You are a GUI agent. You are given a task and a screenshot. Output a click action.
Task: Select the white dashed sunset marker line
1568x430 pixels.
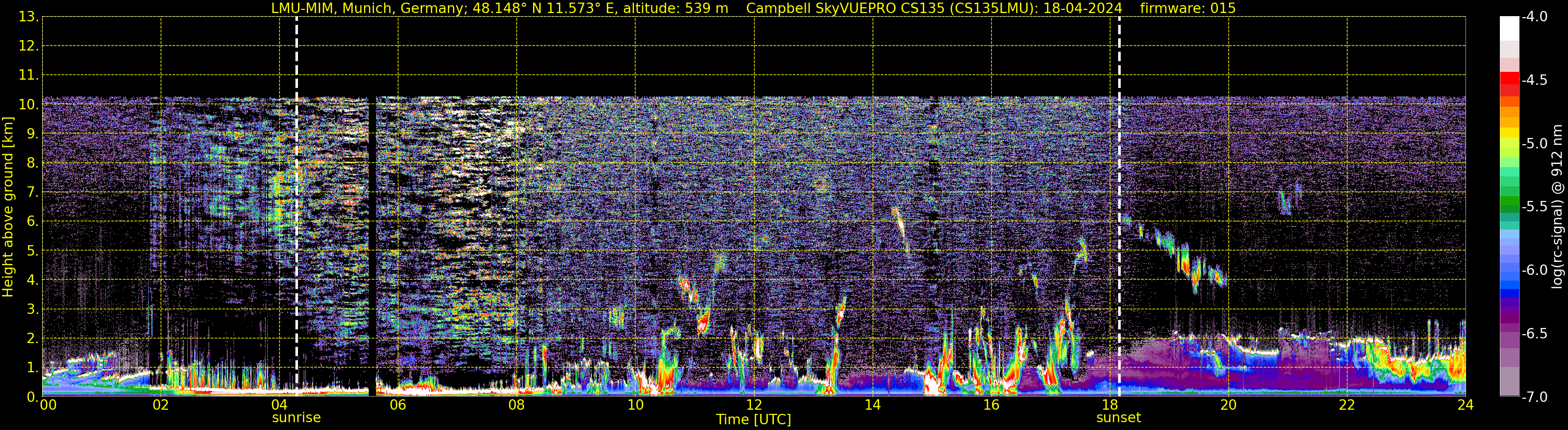click(x=1119, y=207)
